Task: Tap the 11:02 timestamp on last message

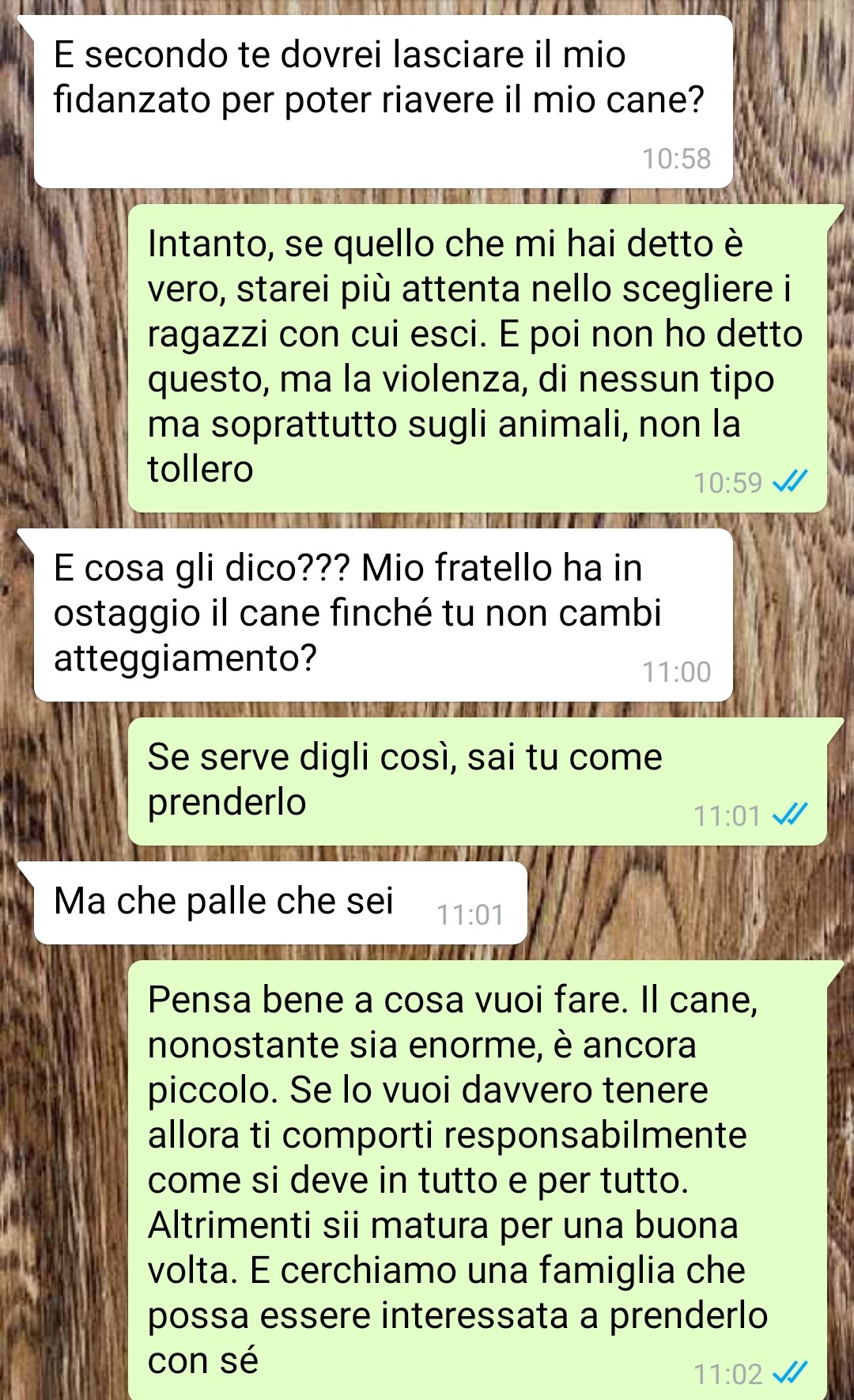Action: click(727, 1374)
